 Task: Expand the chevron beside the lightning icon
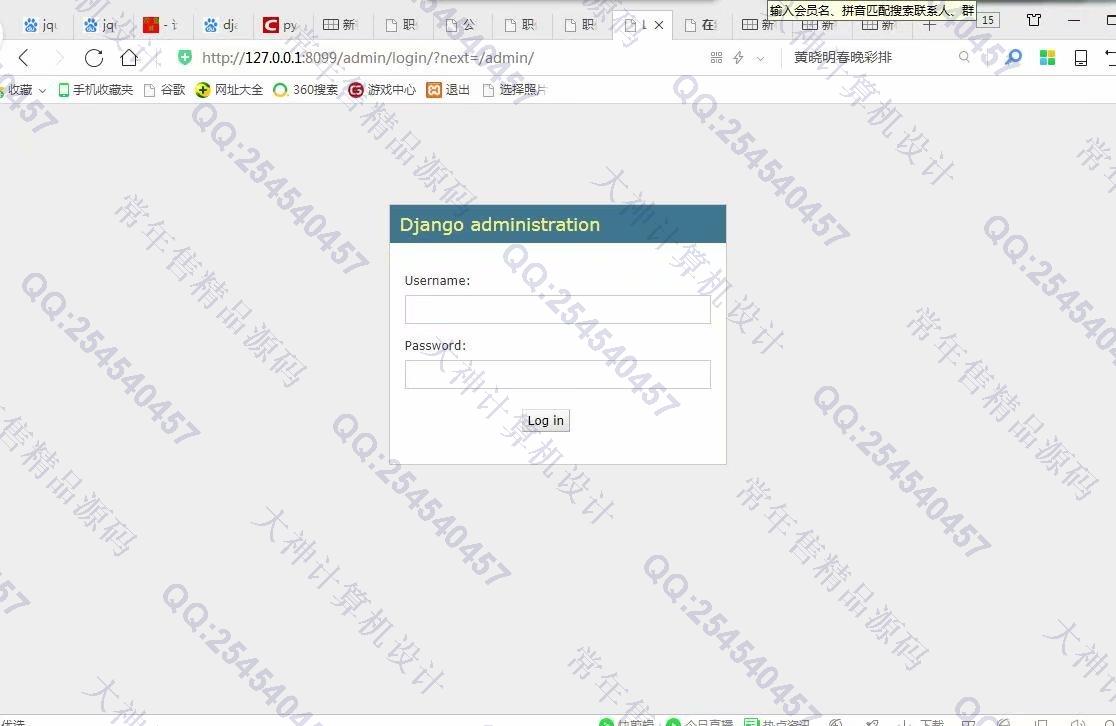(760, 58)
